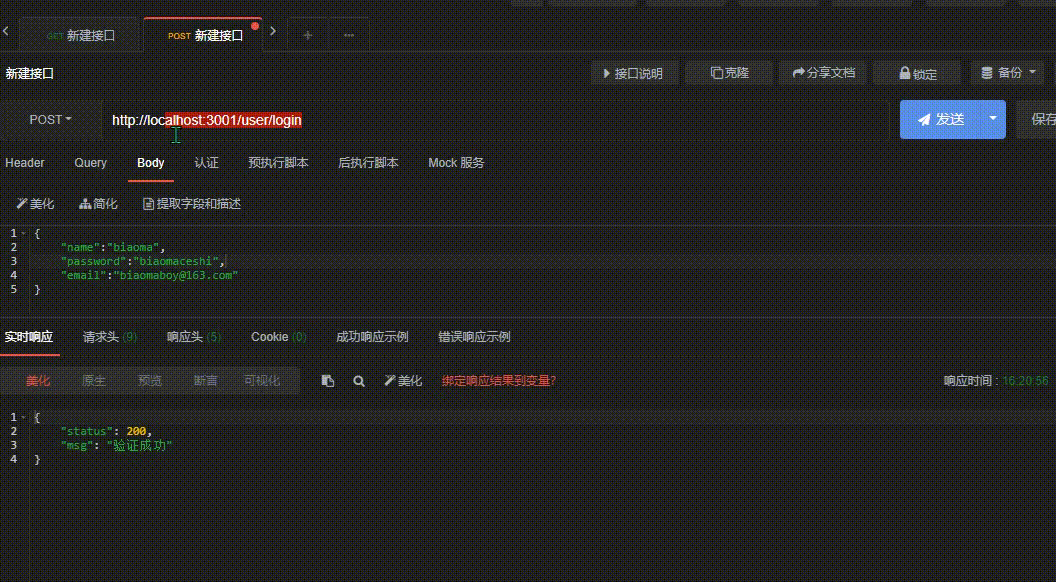This screenshot has height=582, width=1056.
Task: Open the POST method dropdown
Action: pyautogui.click(x=51, y=119)
